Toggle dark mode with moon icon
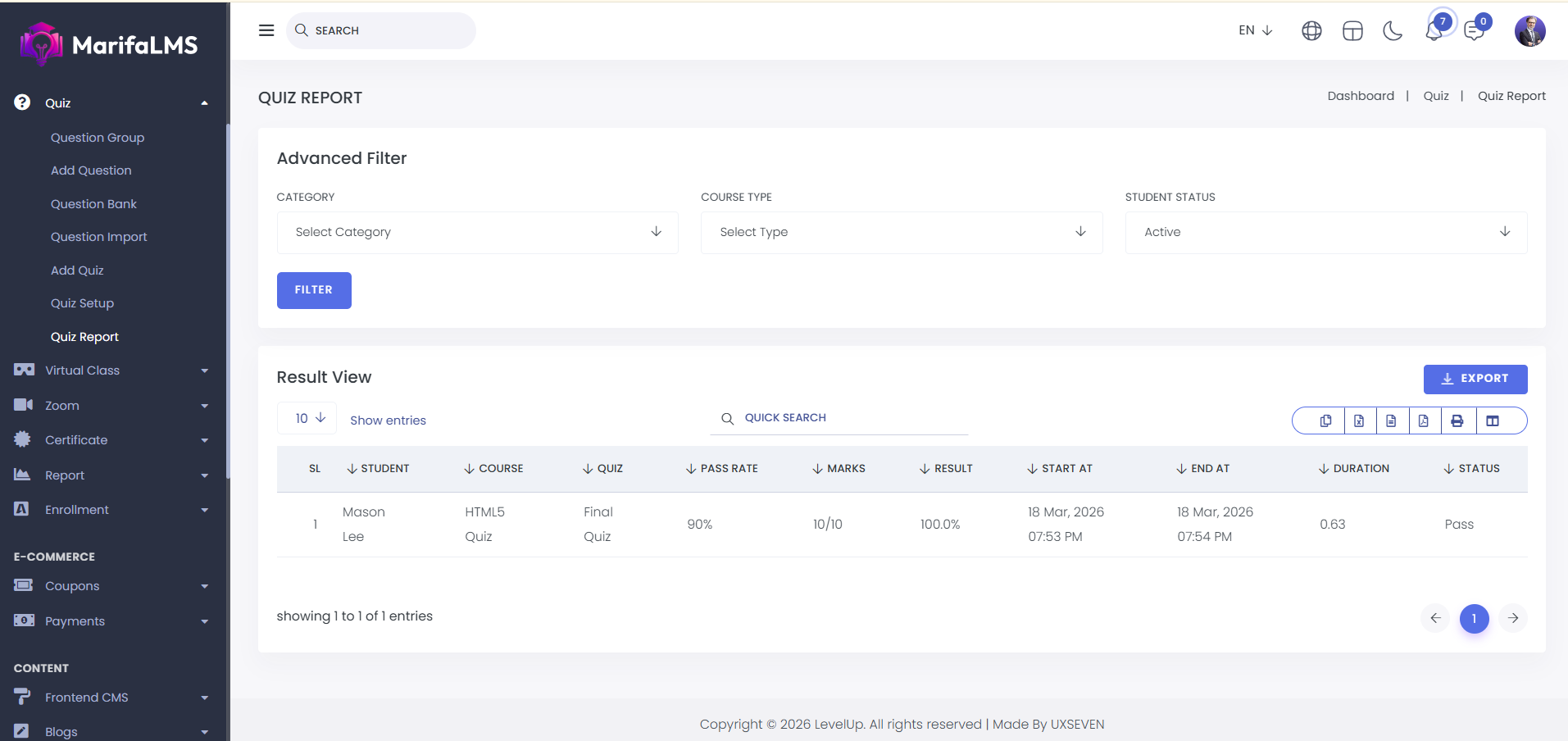Viewport: 1568px width, 741px height. pyautogui.click(x=1393, y=31)
